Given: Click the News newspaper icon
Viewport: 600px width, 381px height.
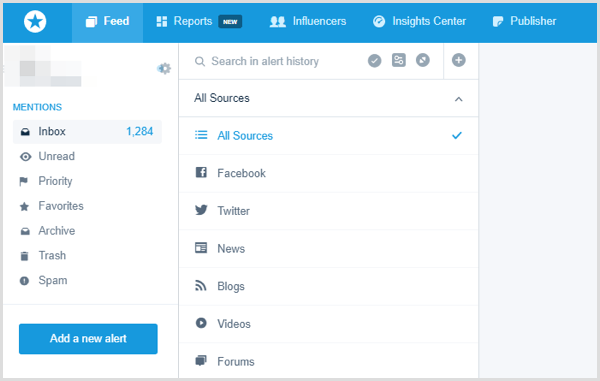Looking at the screenshot, I should pos(201,248).
